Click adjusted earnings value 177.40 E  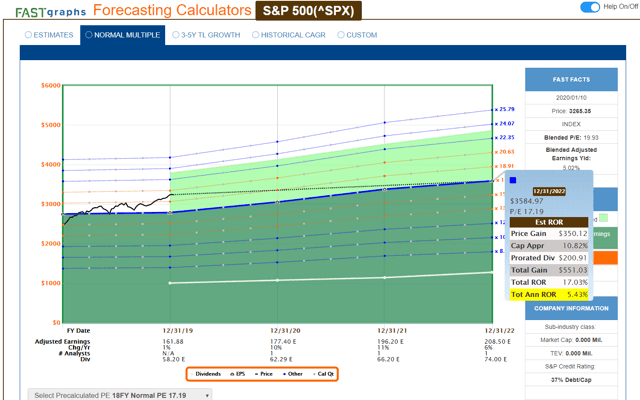(283, 342)
